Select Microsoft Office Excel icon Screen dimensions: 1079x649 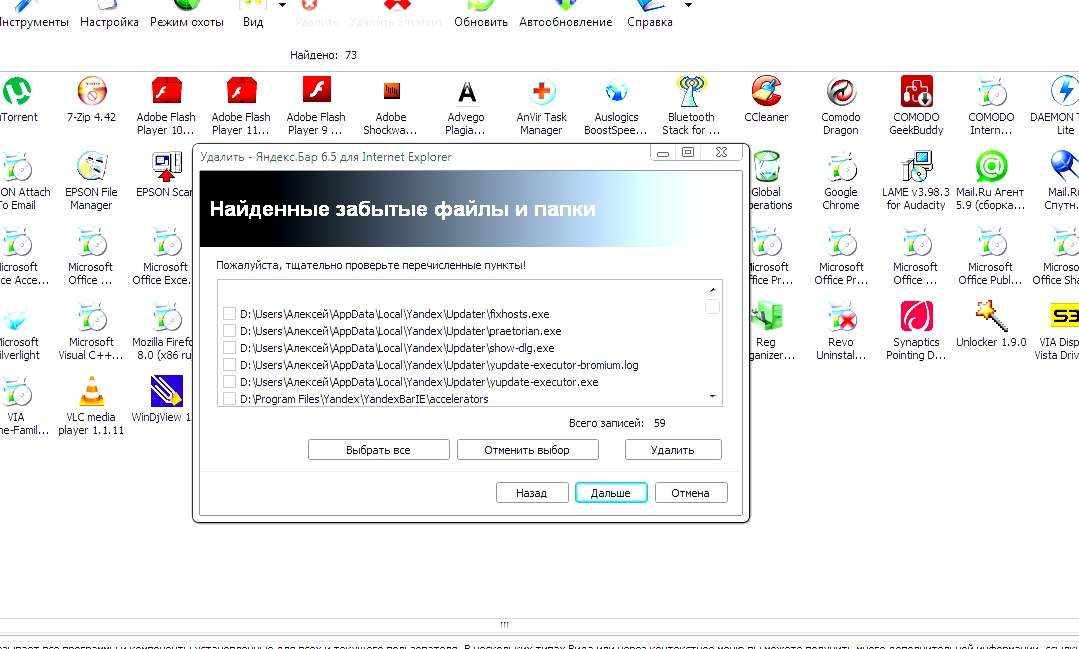pyautogui.click(x=167, y=242)
